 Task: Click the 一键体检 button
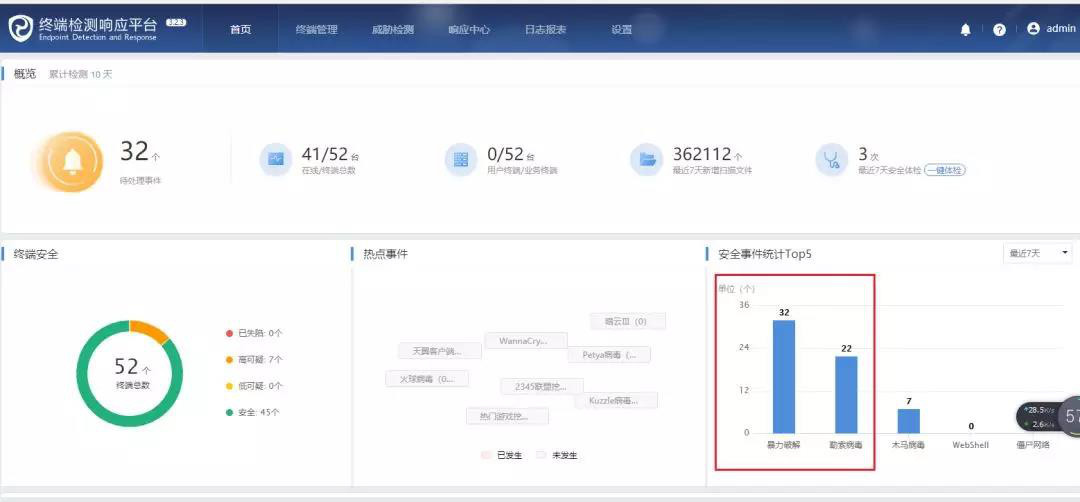point(944,170)
